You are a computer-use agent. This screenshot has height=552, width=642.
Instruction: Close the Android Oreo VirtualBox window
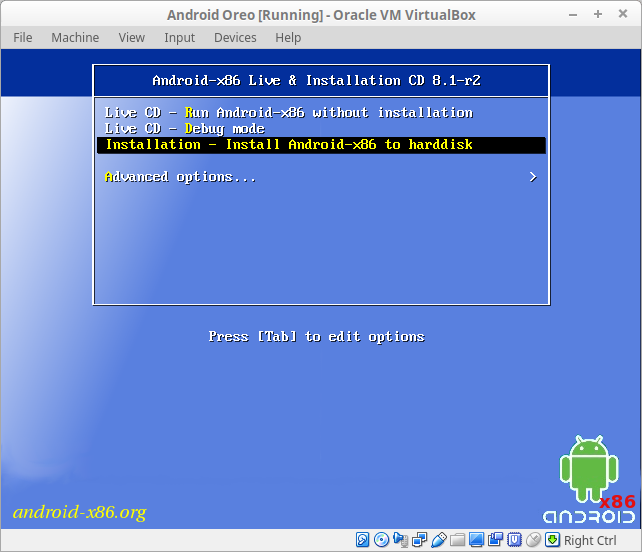tap(623, 14)
